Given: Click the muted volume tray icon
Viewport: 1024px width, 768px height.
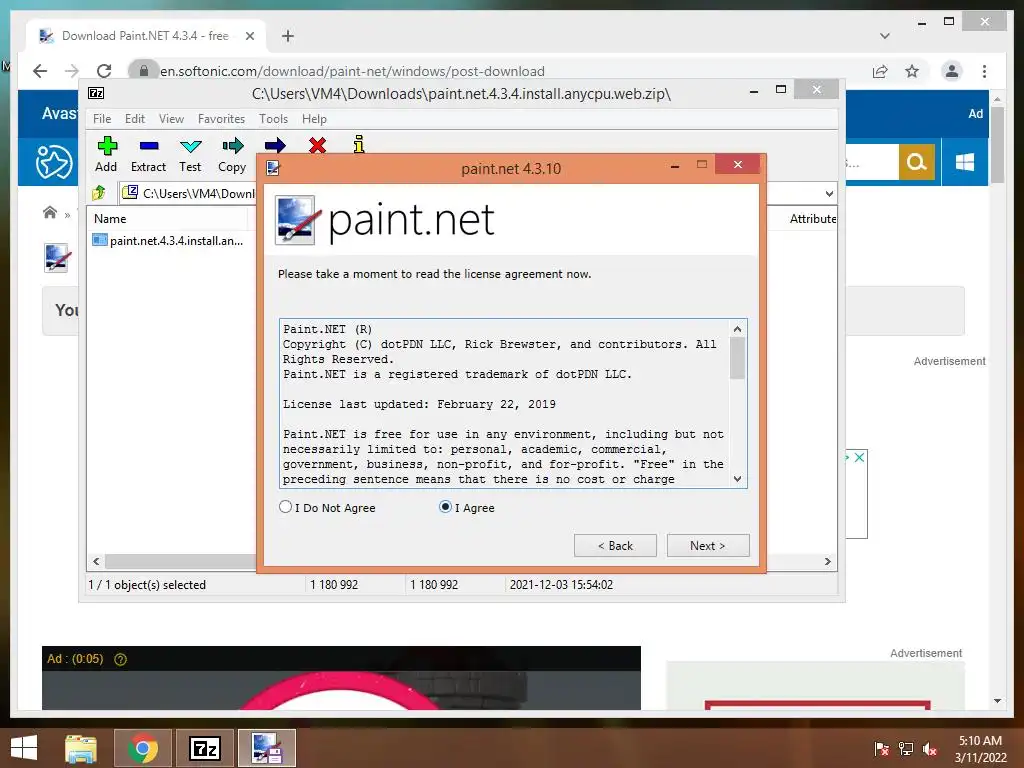Looking at the screenshot, I should pos(930,749).
